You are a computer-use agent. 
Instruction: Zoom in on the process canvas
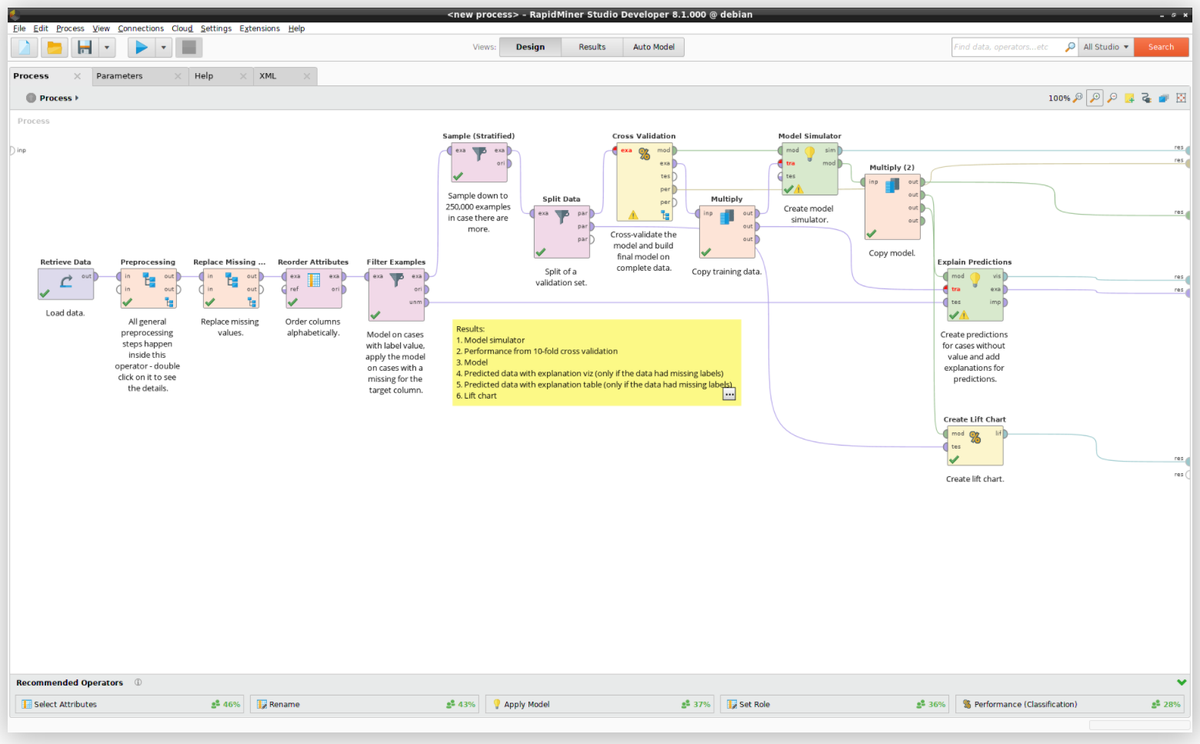point(1095,98)
